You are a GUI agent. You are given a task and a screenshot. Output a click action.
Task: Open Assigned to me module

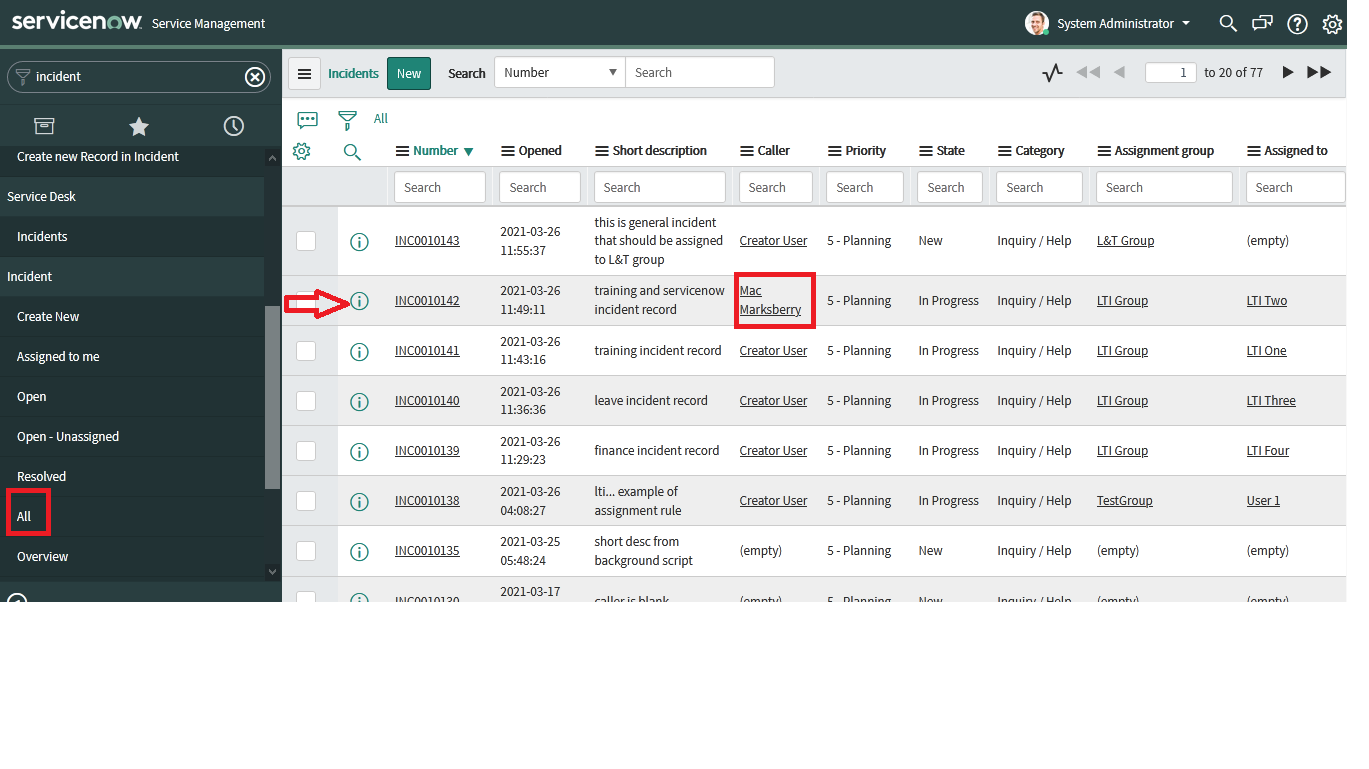point(58,356)
